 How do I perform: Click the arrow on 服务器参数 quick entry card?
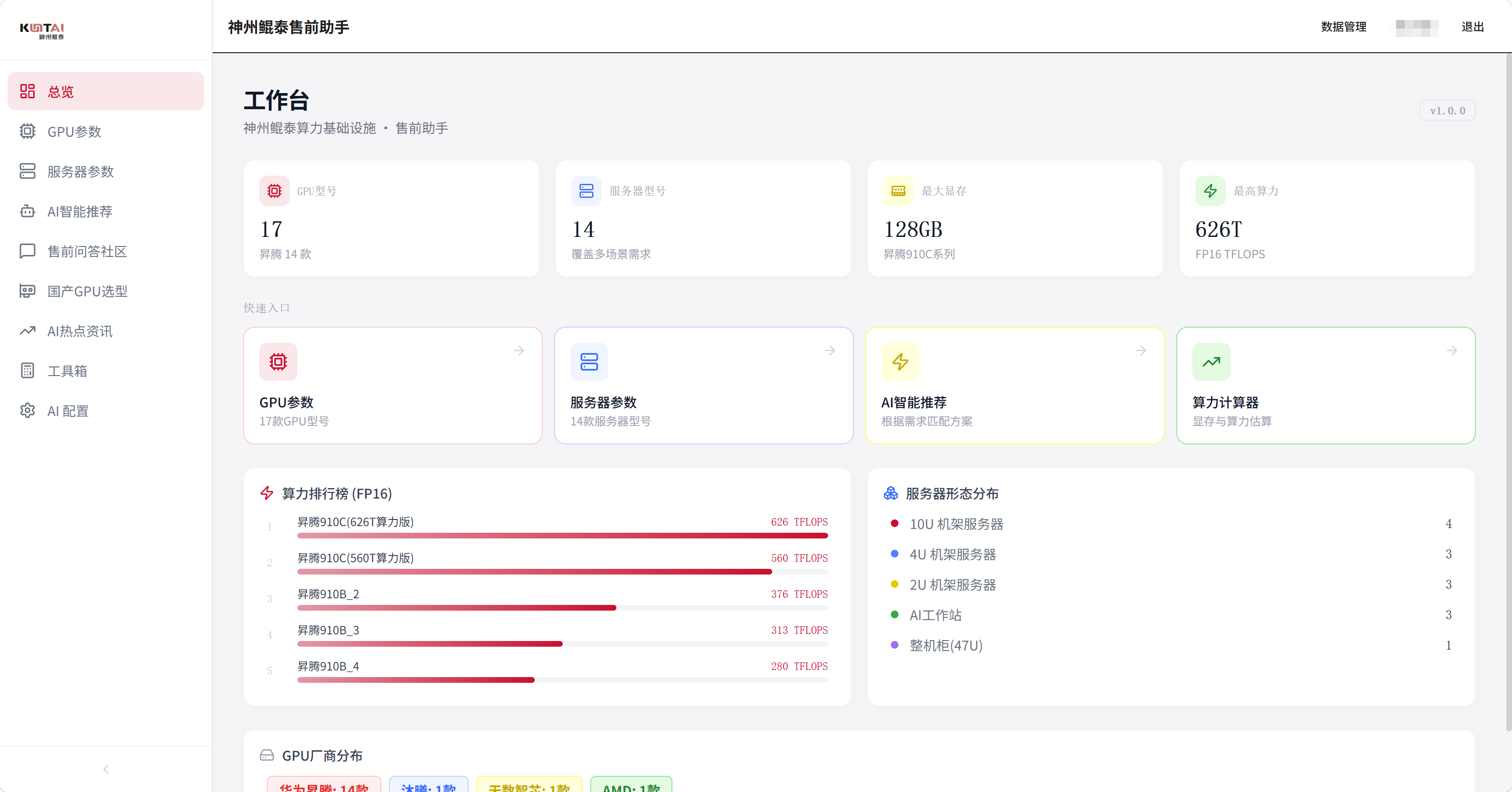[830, 350]
